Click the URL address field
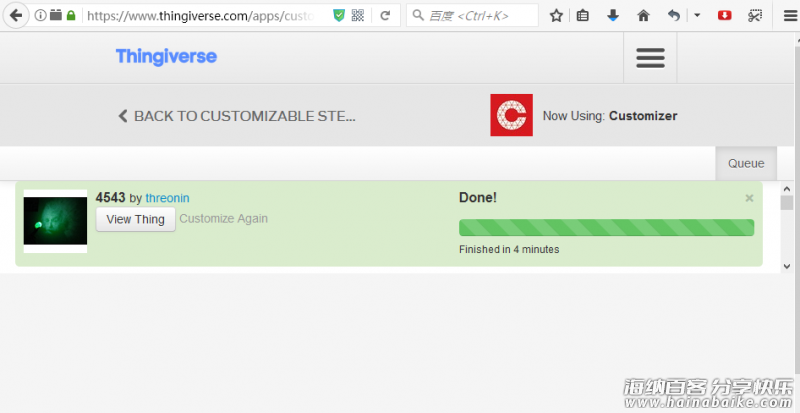This screenshot has width=800, height=413. click(201, 15)
